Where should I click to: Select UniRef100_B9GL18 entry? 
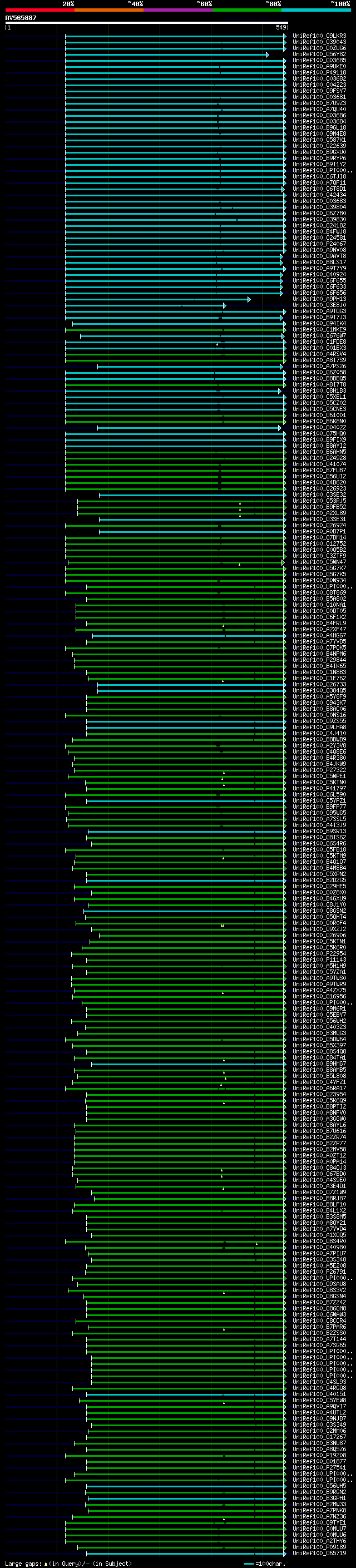319,128
